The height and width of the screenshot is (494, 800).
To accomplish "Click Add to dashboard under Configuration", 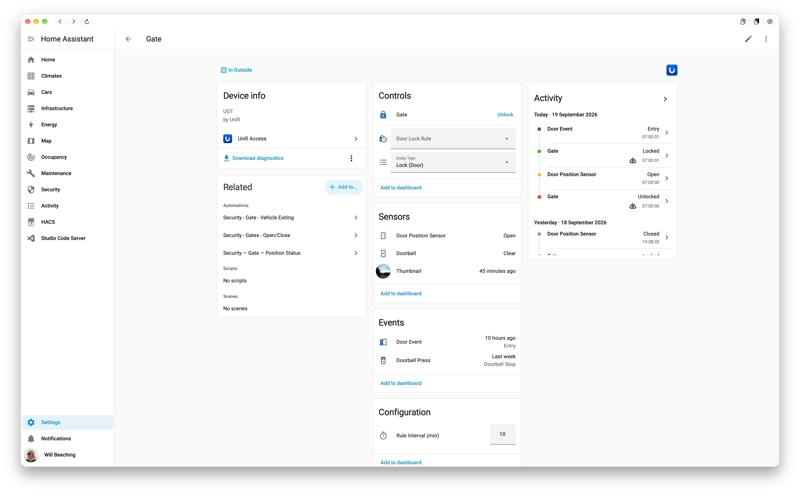I will coord(401,462).
